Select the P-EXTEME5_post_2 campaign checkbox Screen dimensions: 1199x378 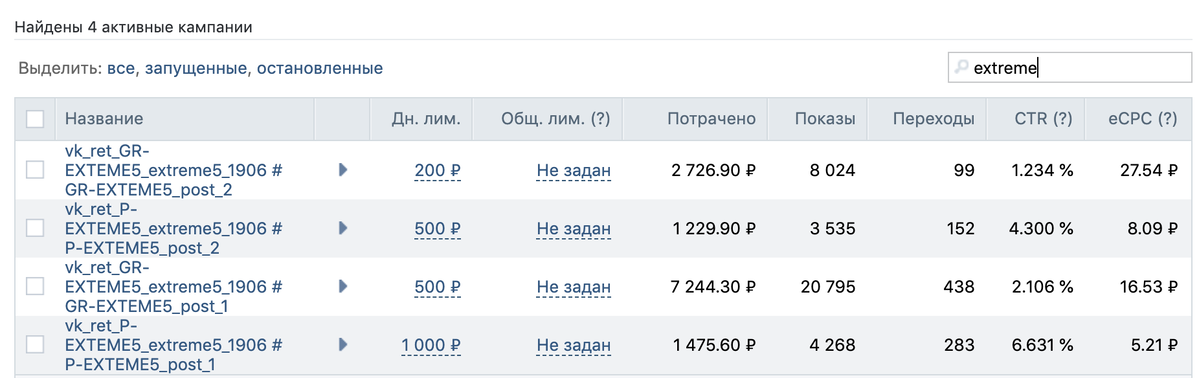click(x=35, y=228)
